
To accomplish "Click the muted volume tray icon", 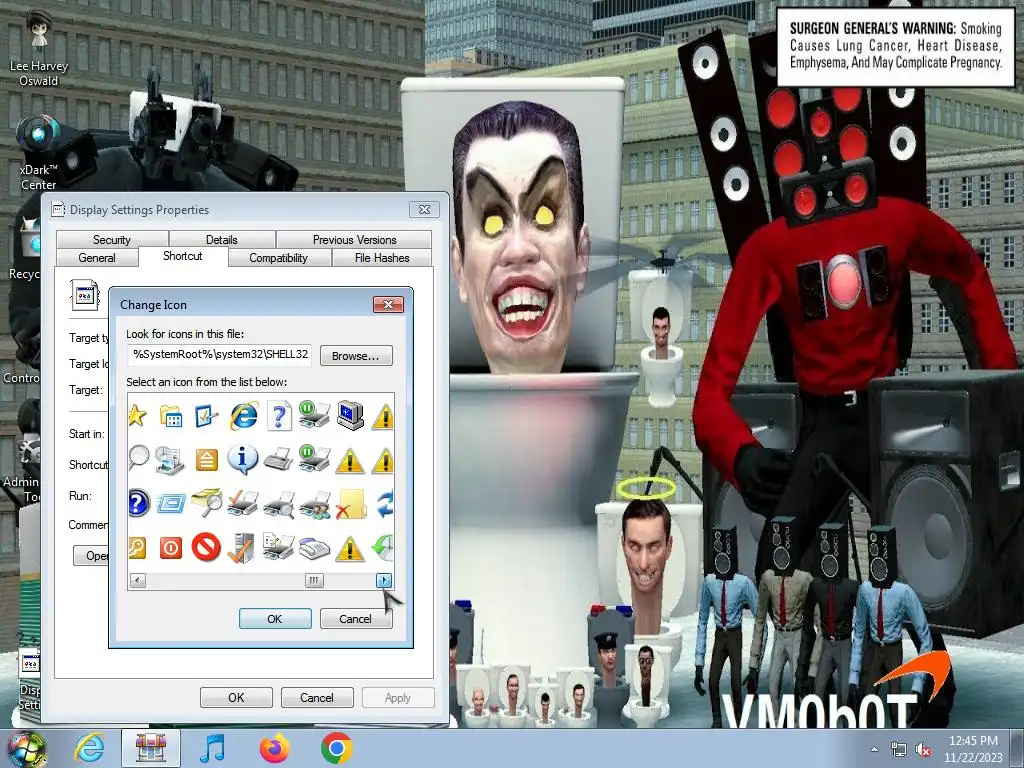I will [x=923, y=750].
